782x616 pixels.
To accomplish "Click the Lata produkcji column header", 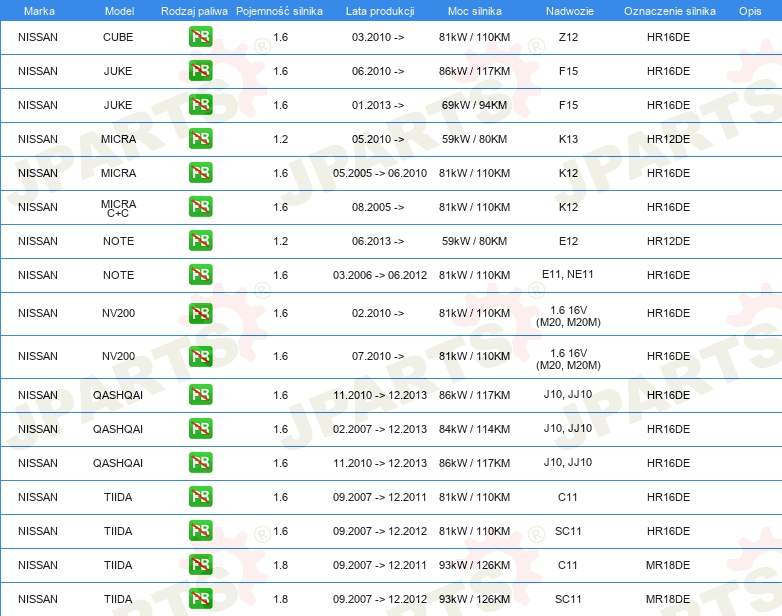I will pos(380,11).
